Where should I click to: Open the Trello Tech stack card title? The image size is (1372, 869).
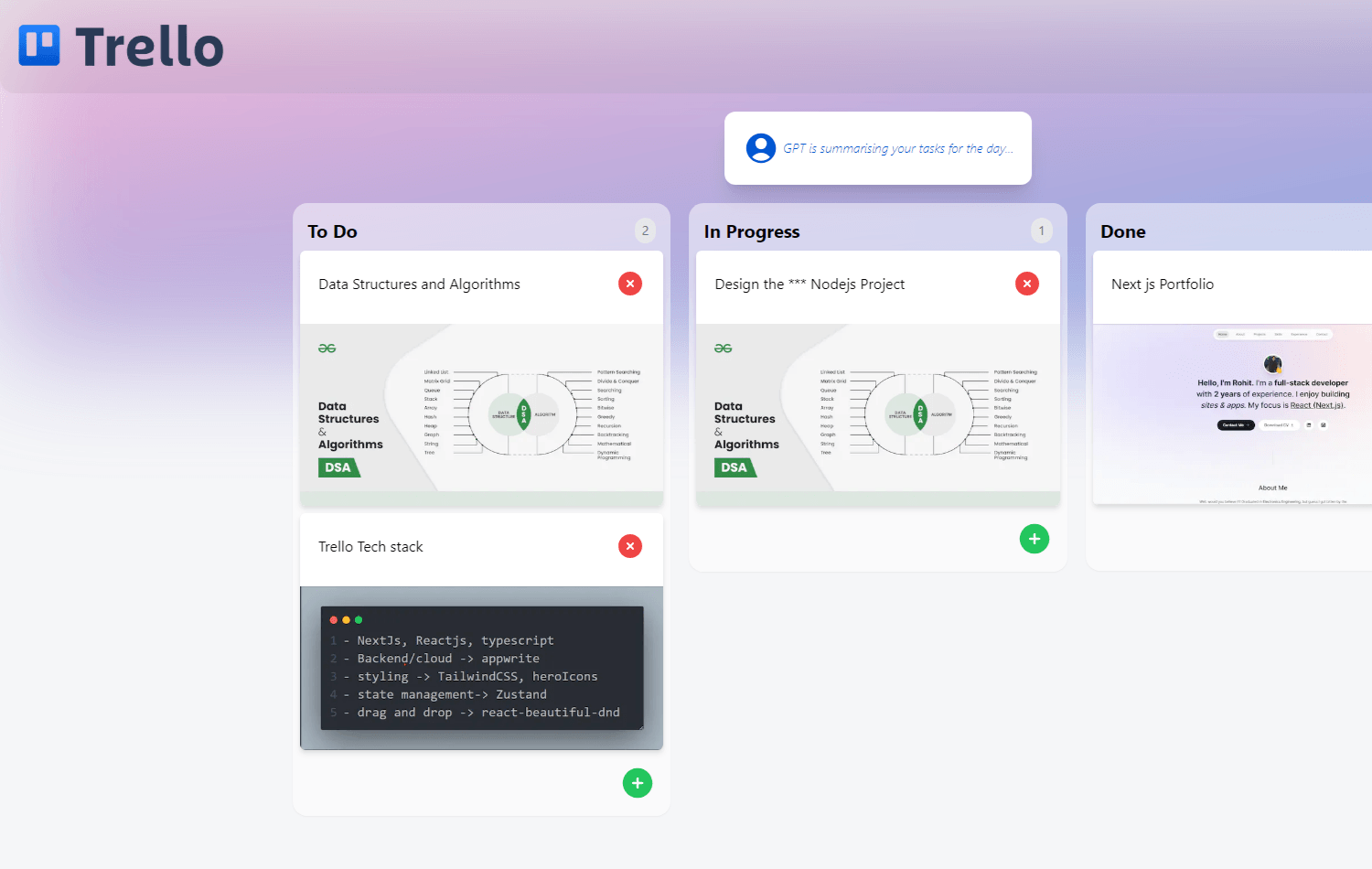(x=370, y=547)
